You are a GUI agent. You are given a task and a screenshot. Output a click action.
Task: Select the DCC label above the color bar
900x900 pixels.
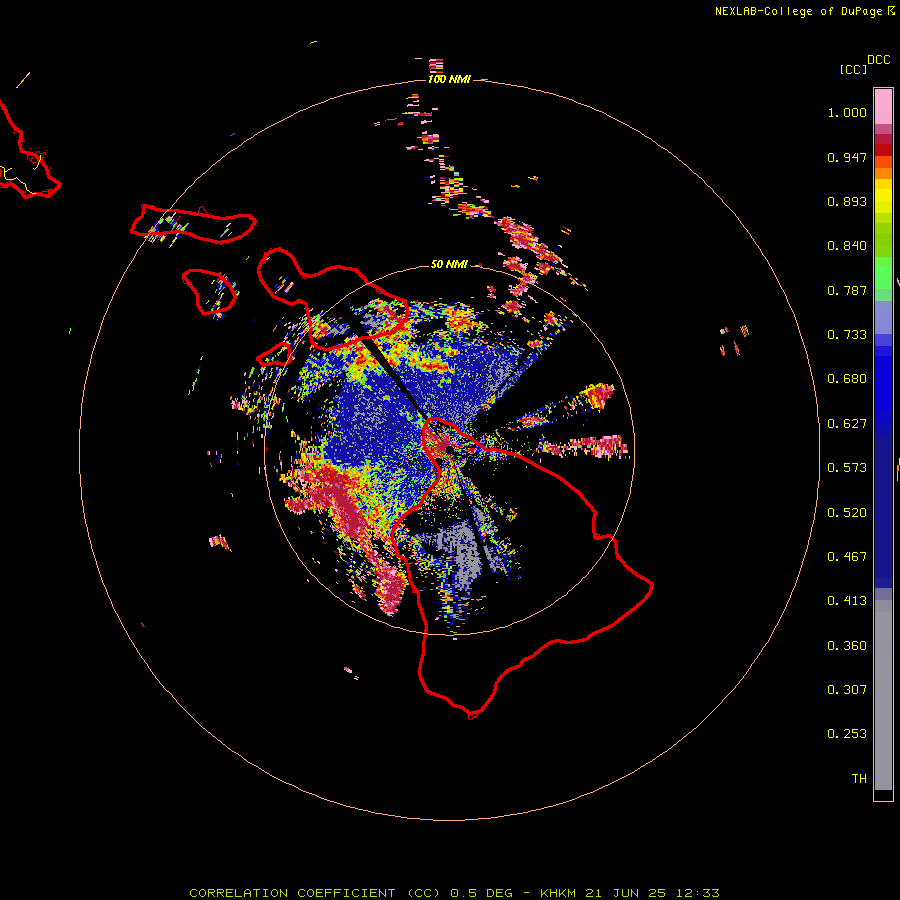pyautogui.click(x=878, y=60)
